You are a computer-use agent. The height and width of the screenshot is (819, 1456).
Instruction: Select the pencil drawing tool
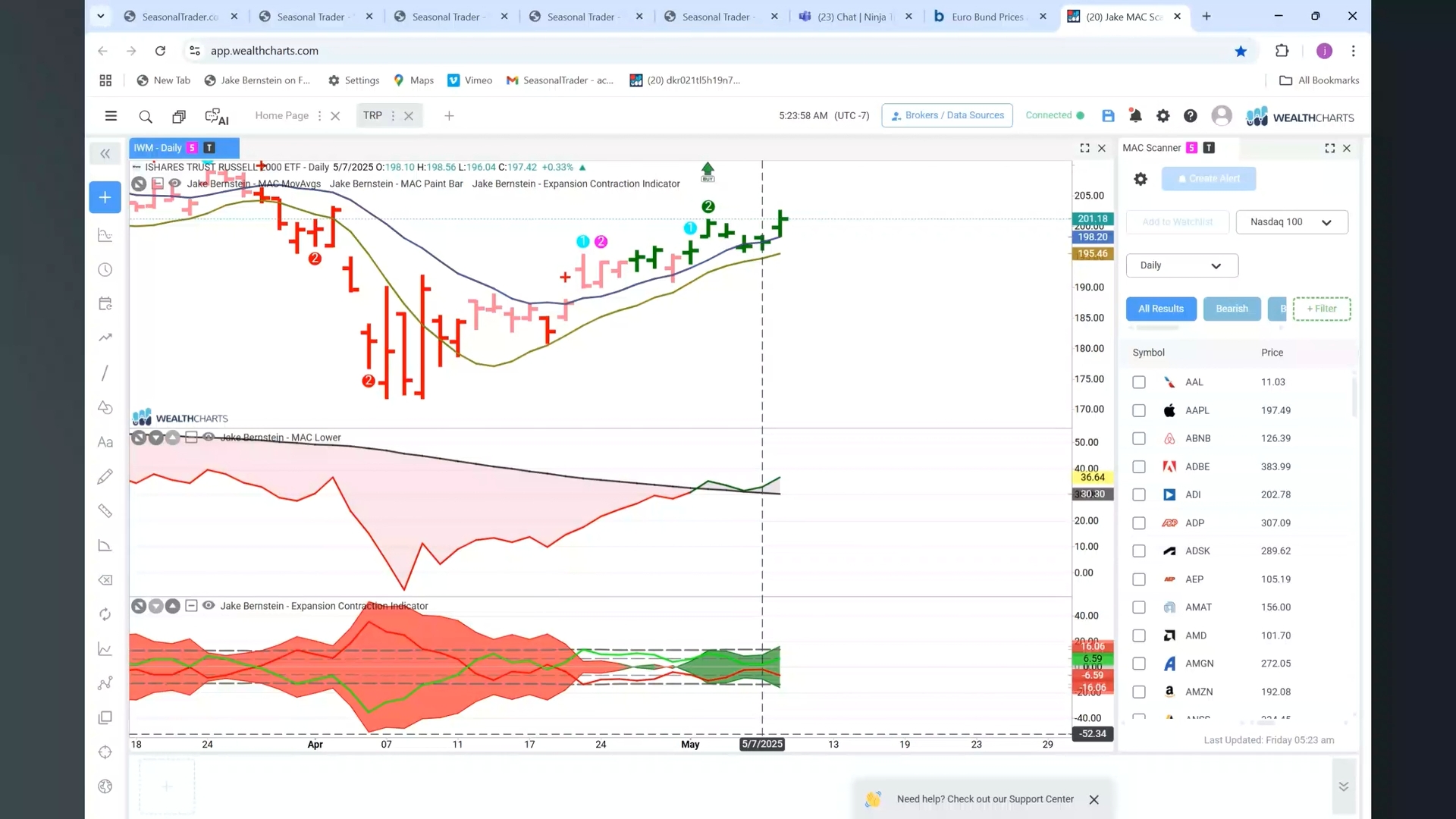coord(105,476)
